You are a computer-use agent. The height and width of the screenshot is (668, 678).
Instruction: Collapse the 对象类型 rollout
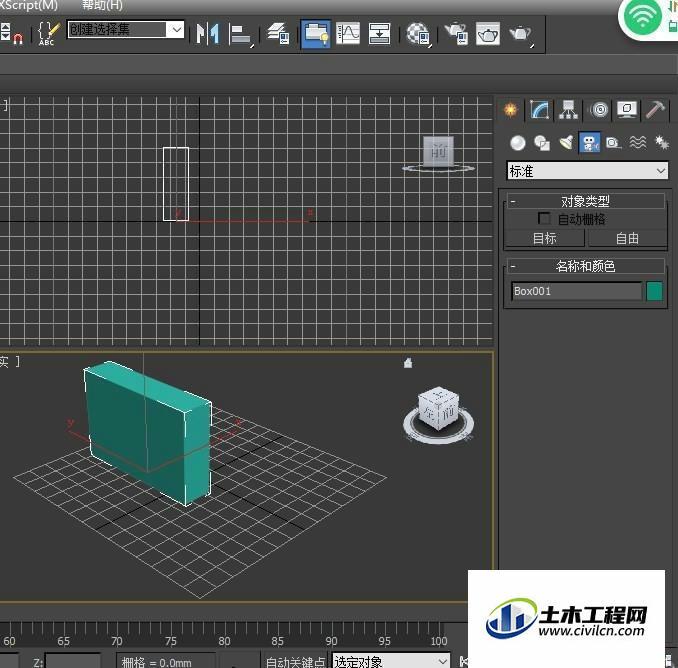click(x=585, y=201)
